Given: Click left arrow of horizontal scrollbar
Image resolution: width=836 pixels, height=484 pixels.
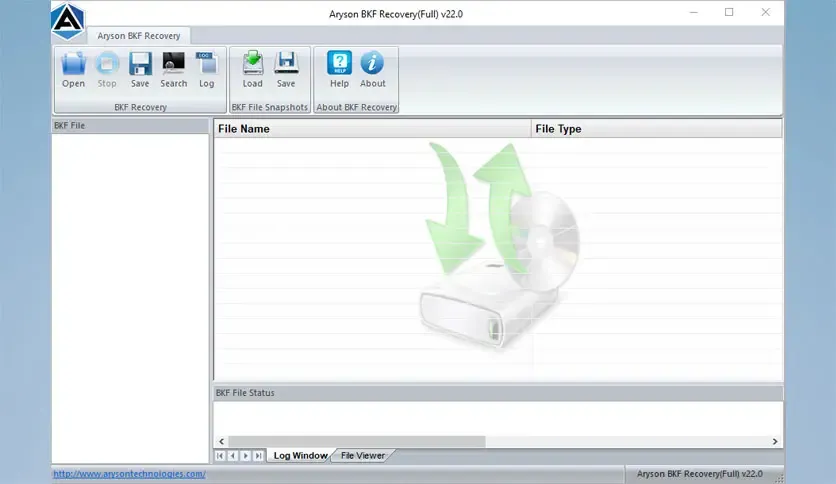Looking at the screenshot, I should [221, 441].
